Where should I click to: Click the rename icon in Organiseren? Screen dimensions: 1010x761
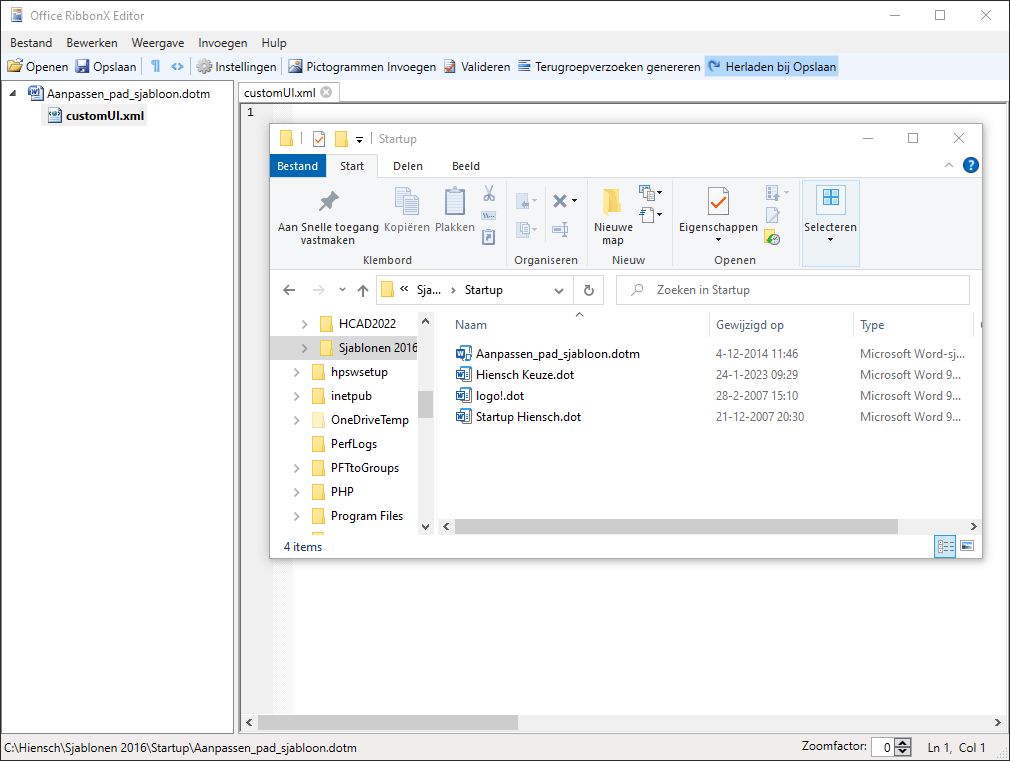560,229
